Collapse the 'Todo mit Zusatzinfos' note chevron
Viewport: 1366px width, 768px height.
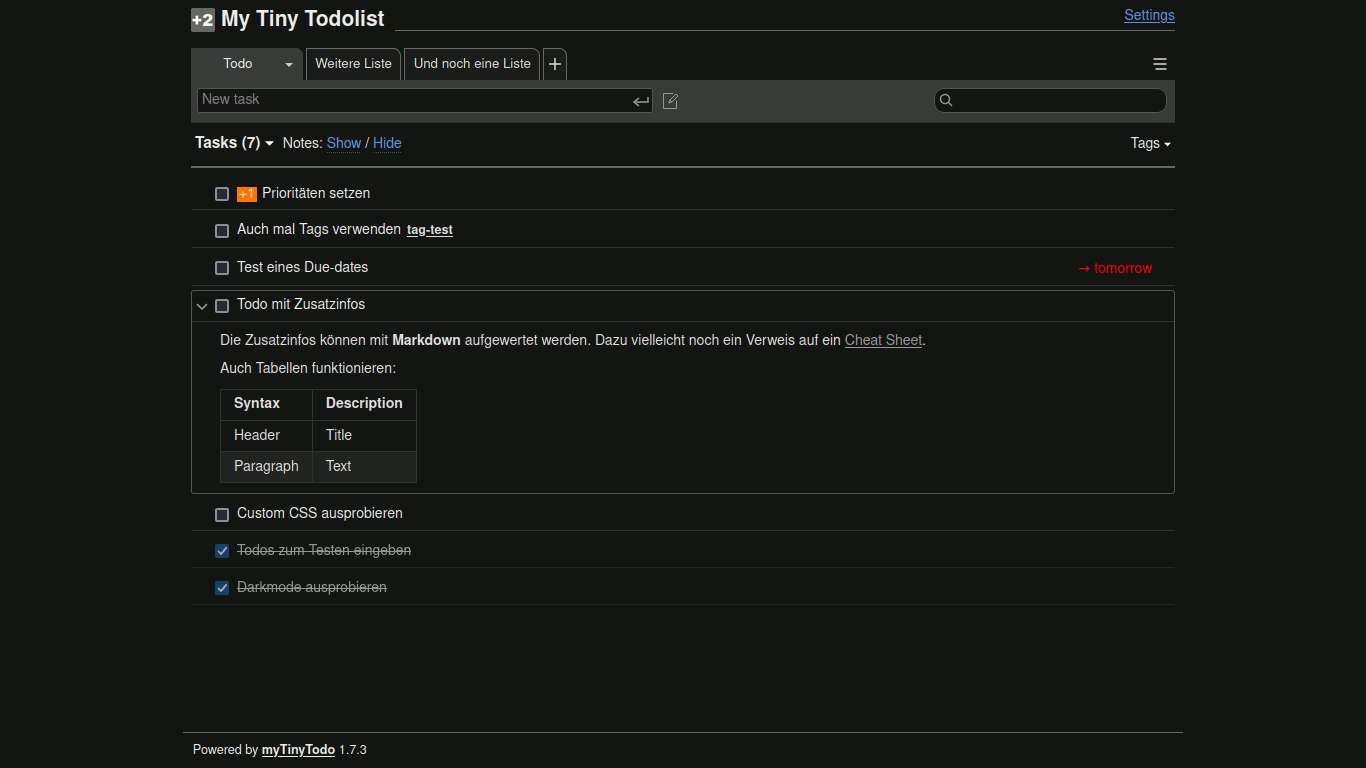[202, 306]
